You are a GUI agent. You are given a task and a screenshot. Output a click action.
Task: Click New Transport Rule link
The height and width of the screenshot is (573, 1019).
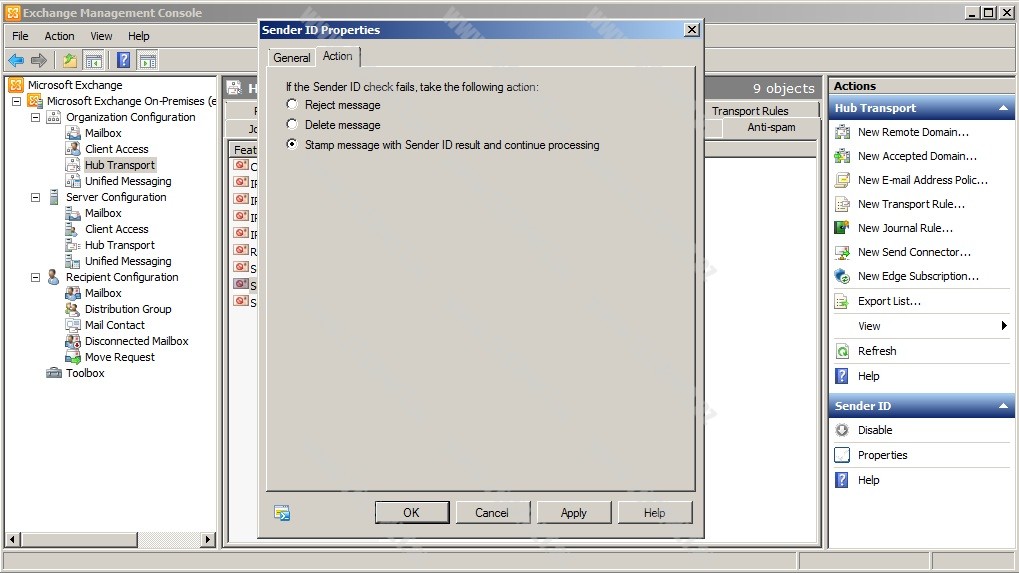911,204
